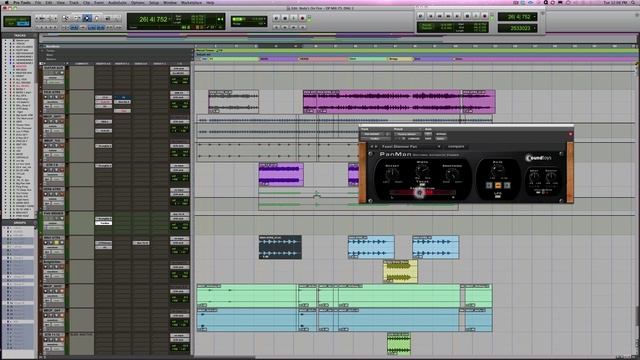640x360 pixels.
Task: Select the dark blue audio clip
Action: tap(280, 247)
